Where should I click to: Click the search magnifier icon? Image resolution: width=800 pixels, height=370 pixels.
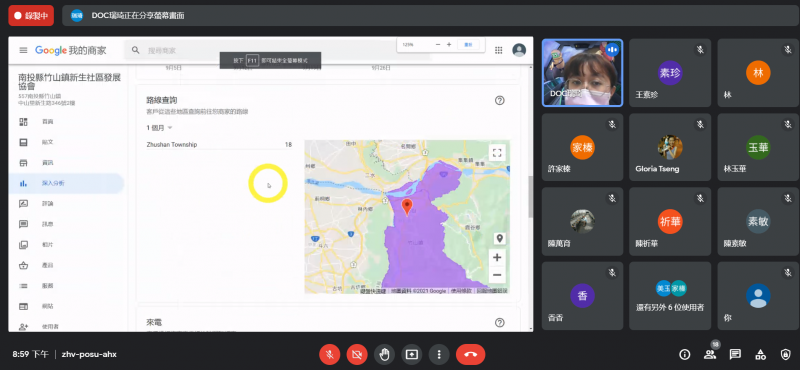(x=136, y=50)
